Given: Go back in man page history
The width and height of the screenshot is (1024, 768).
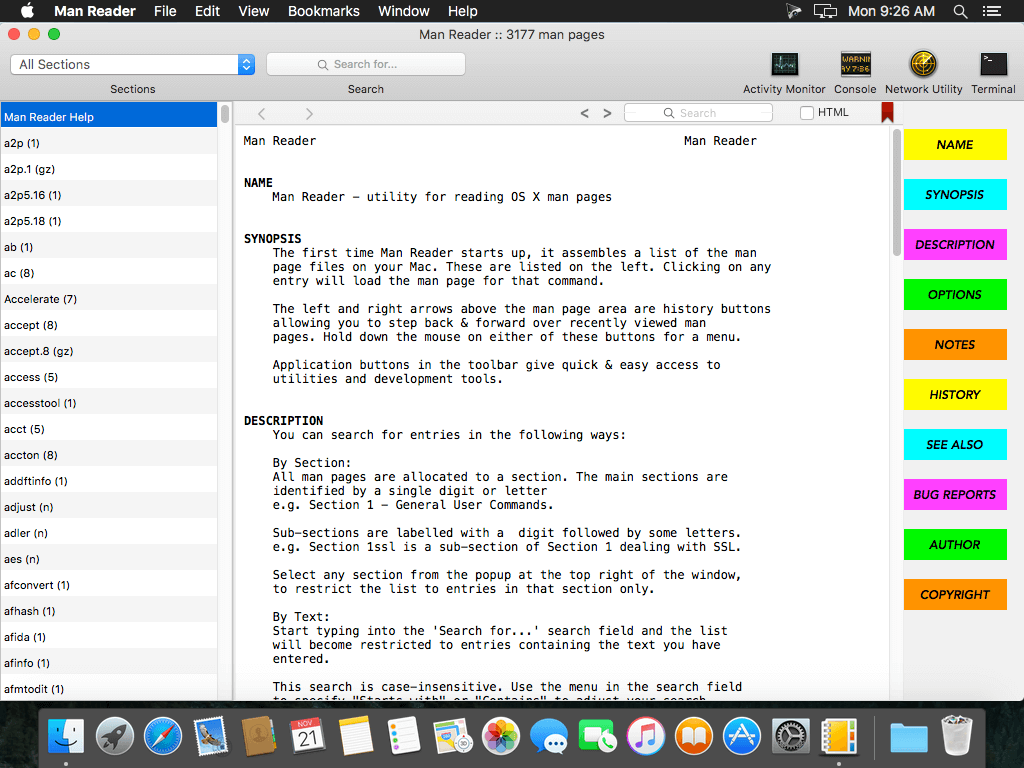Looking at the screenshot, I should 261,114.
